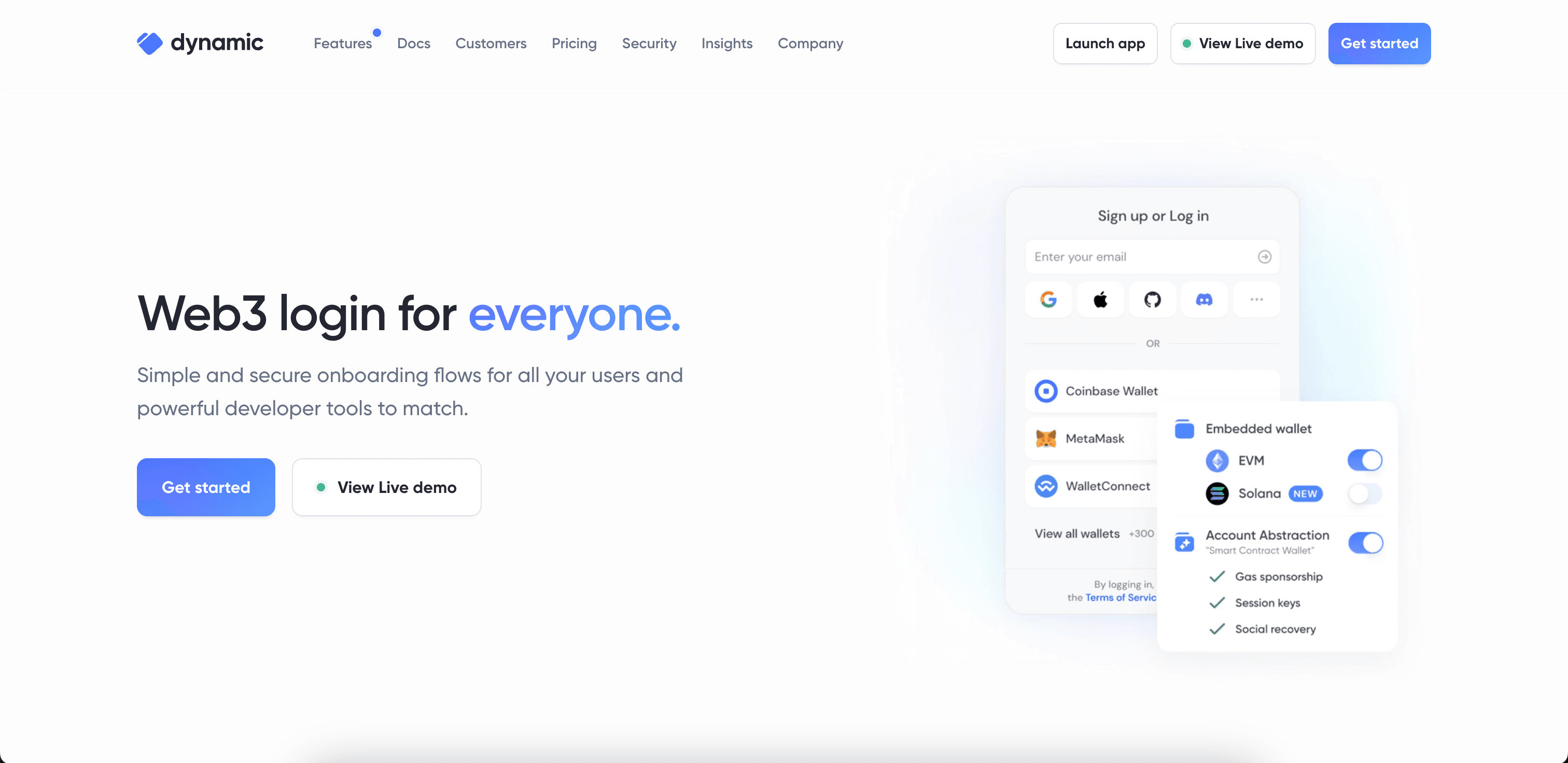Click the Apple sign-in icon
This screenshot has width=1568, height=763.
(1100, 298)
